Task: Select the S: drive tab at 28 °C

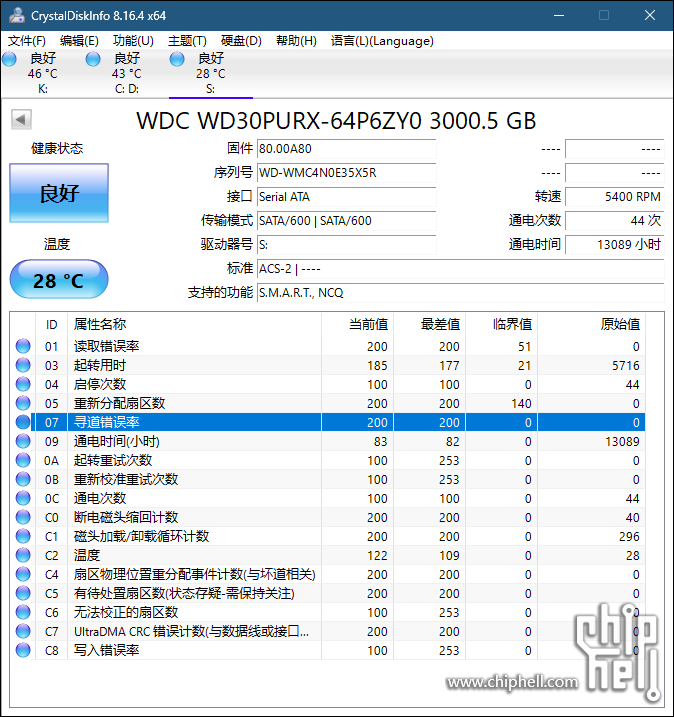Action: [x=211, y=73]
